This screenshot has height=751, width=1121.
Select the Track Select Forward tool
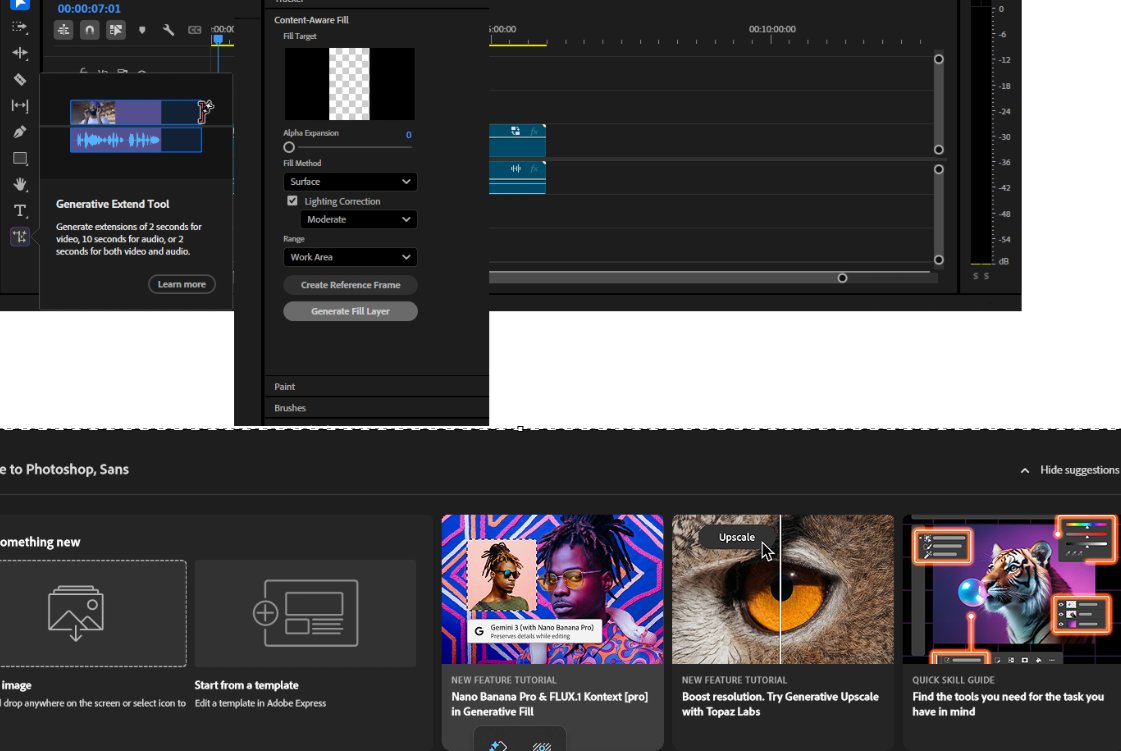[x=19, y=27]
